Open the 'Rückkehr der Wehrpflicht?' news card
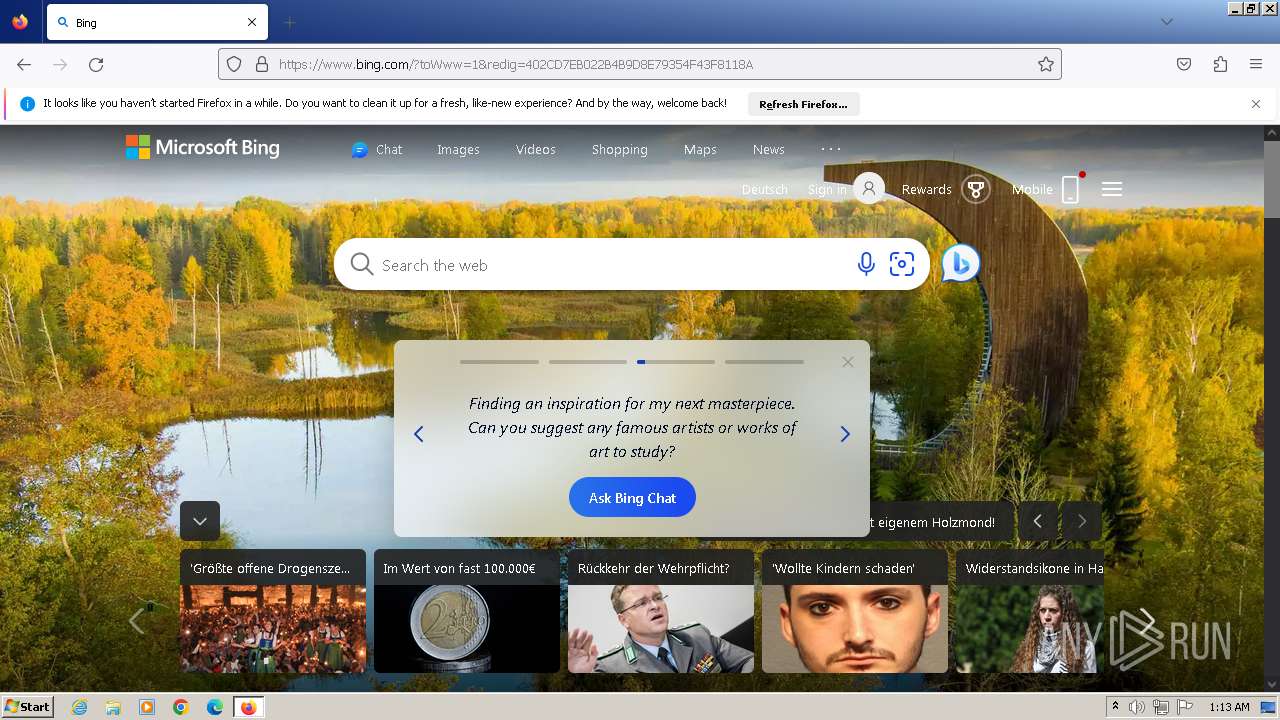The image size is (1280, 720). pyautogui.click(x=661, y=610)
